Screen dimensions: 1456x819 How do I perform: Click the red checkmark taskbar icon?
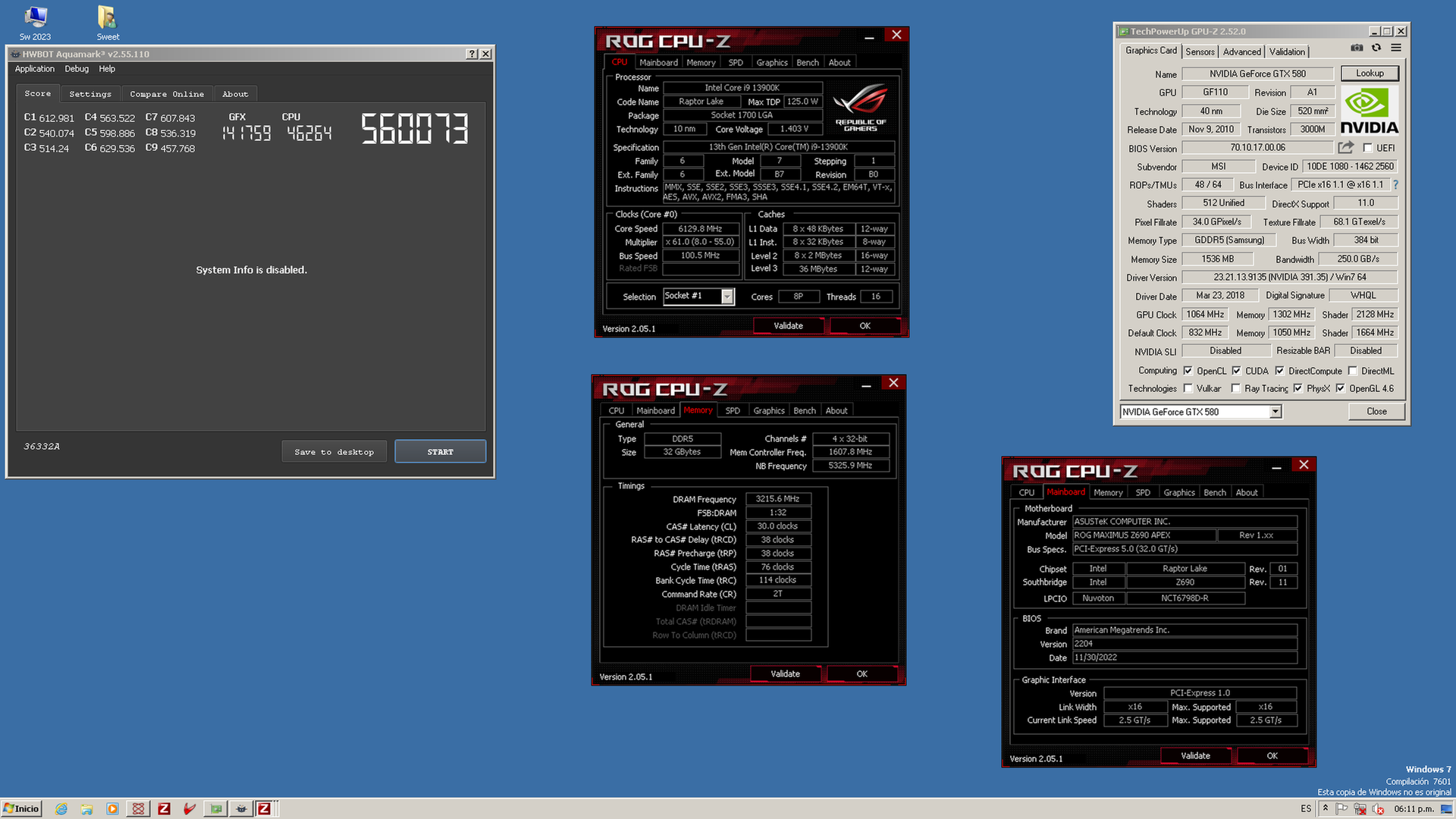pos(190,809)
